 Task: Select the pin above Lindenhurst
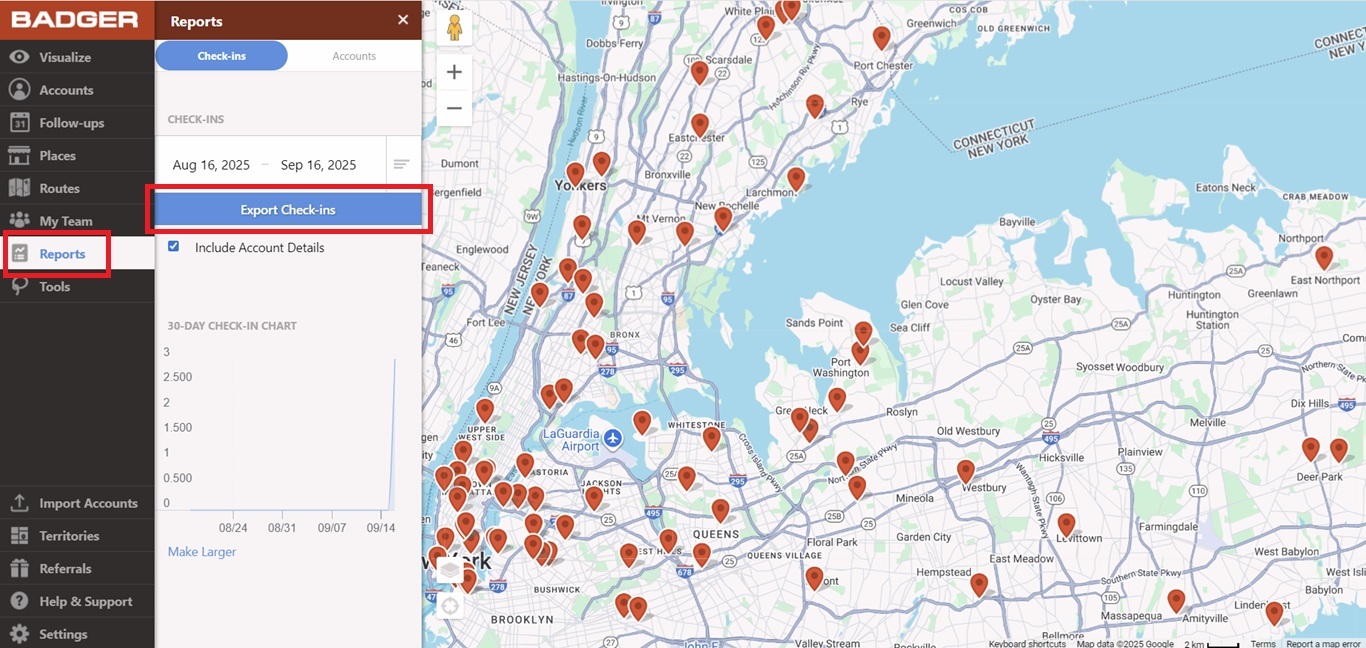[1274, 612]
